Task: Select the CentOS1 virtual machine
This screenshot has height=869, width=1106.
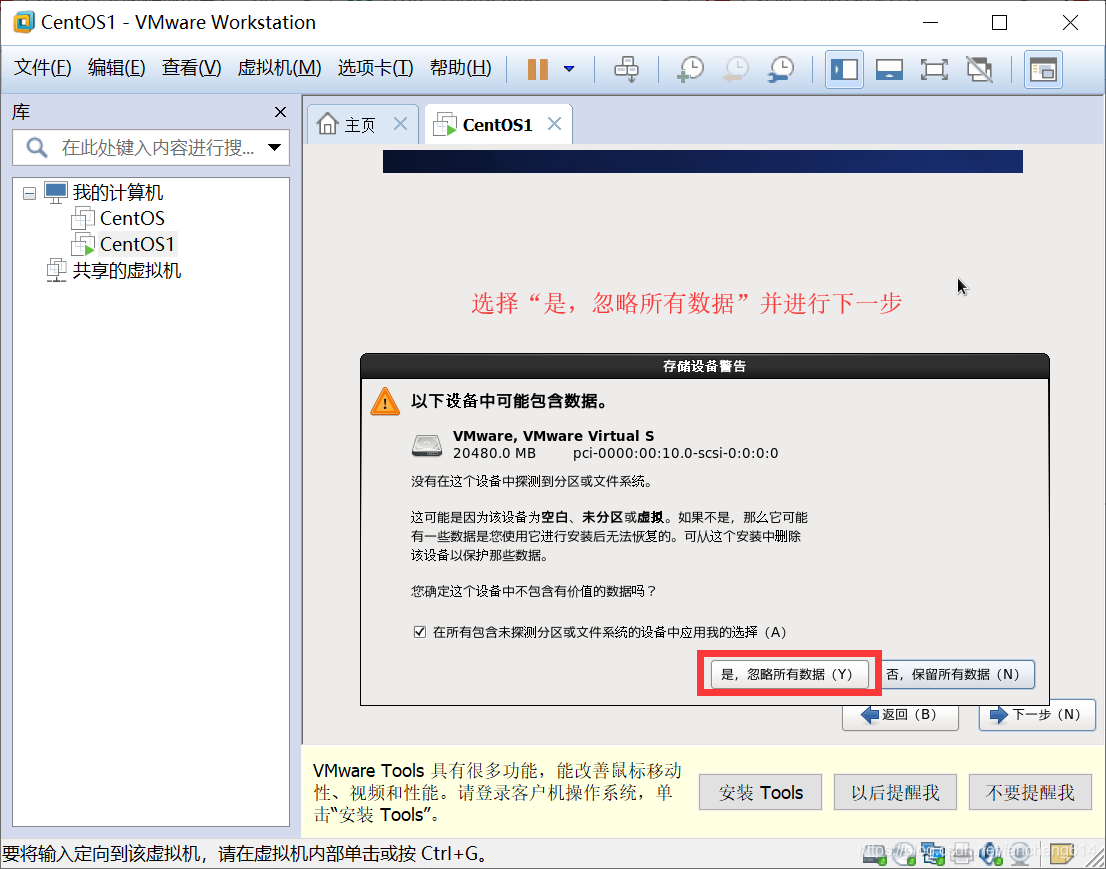Action: (x=137, y=244)
